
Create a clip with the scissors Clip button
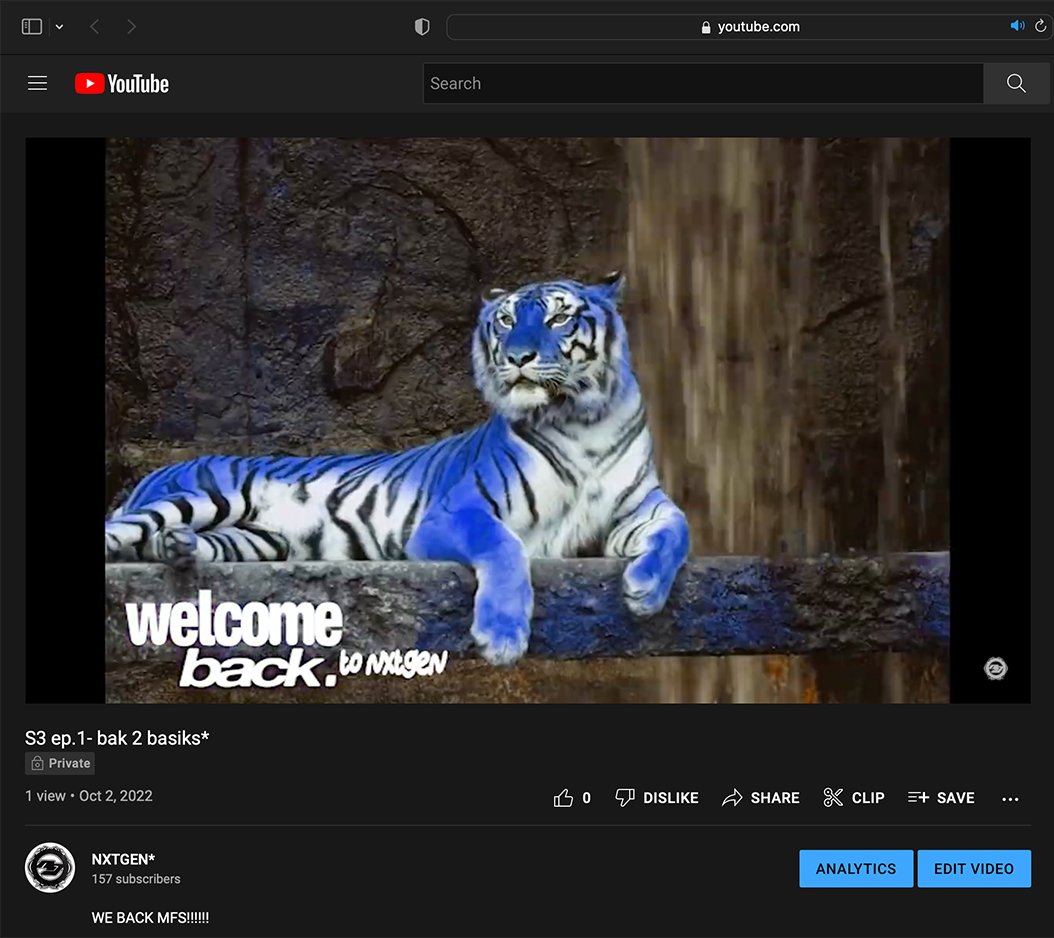coord(854,797)
